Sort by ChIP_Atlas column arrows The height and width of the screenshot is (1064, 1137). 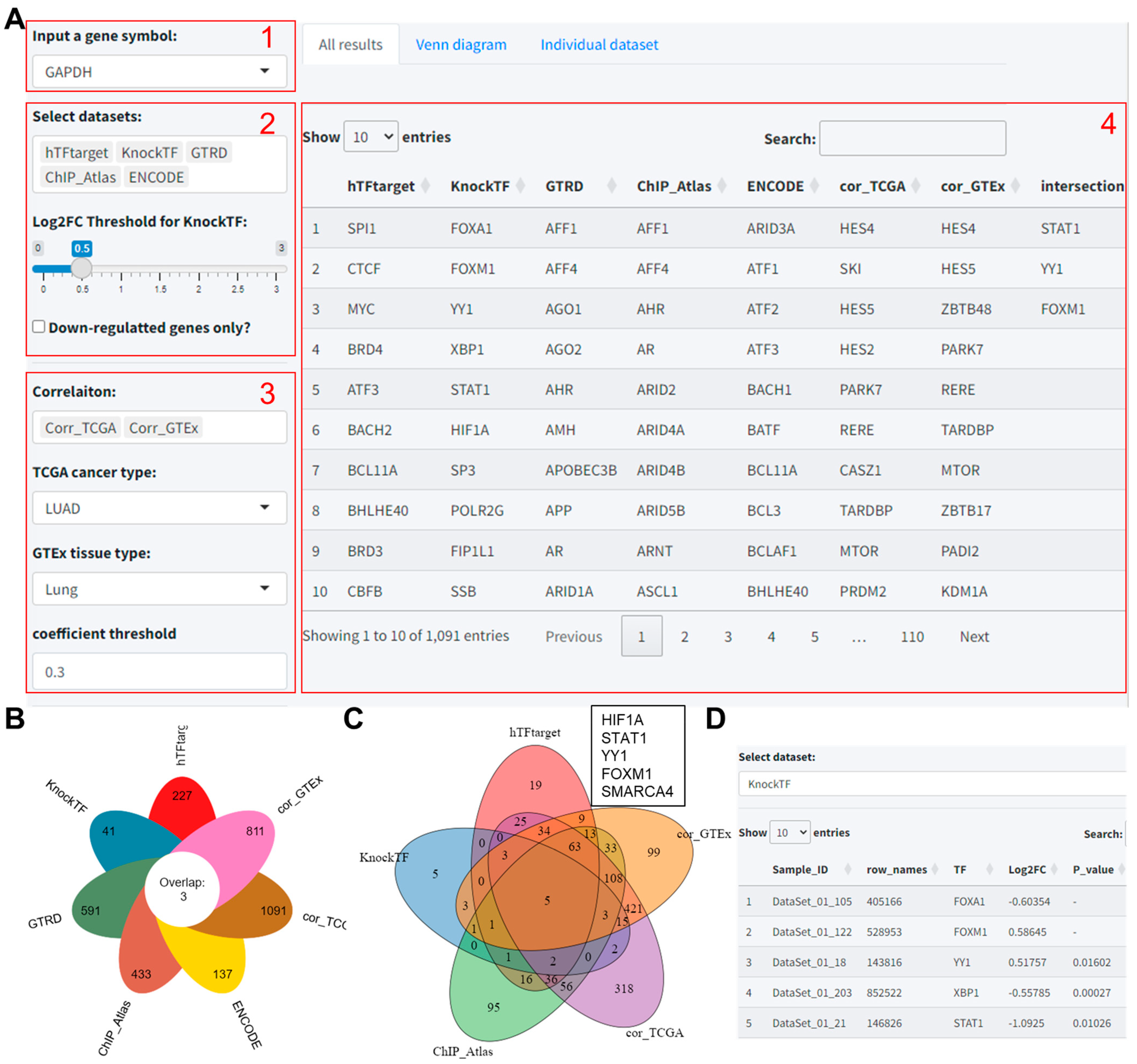[x=722, y=186]
